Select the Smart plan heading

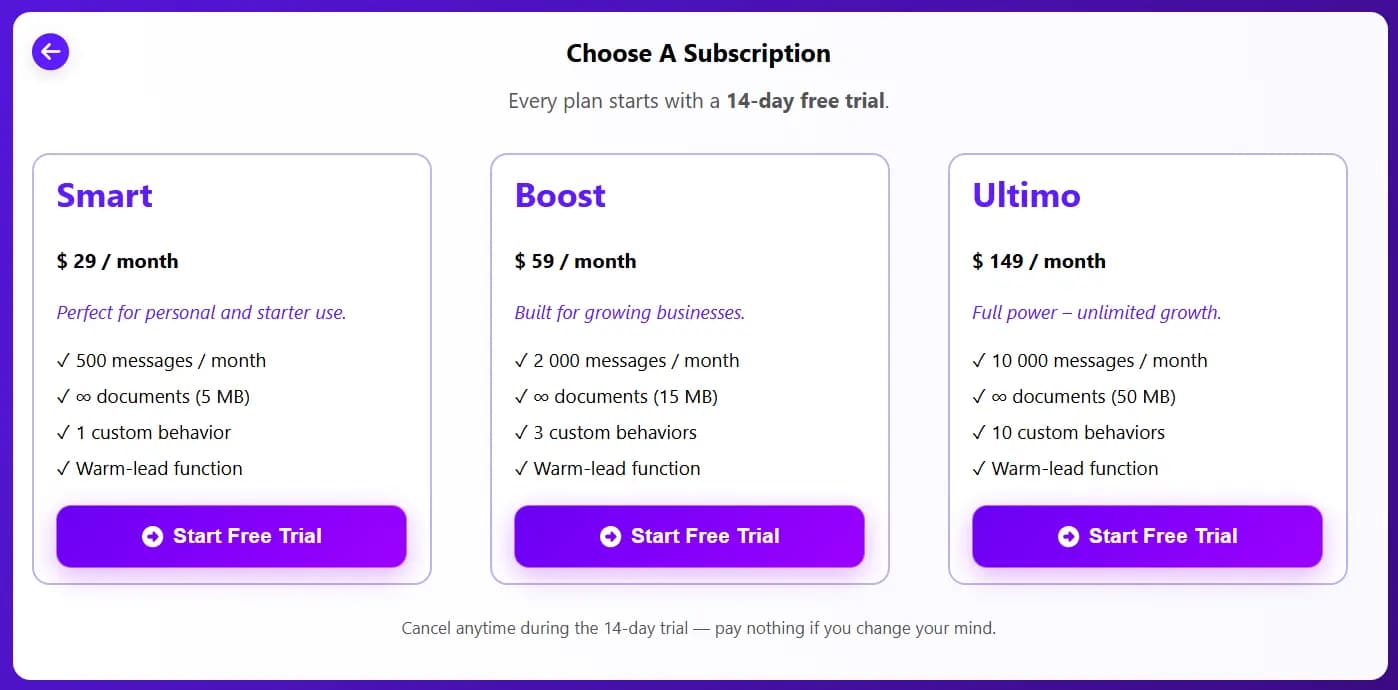pyautogui.click(x=104, y=195)
